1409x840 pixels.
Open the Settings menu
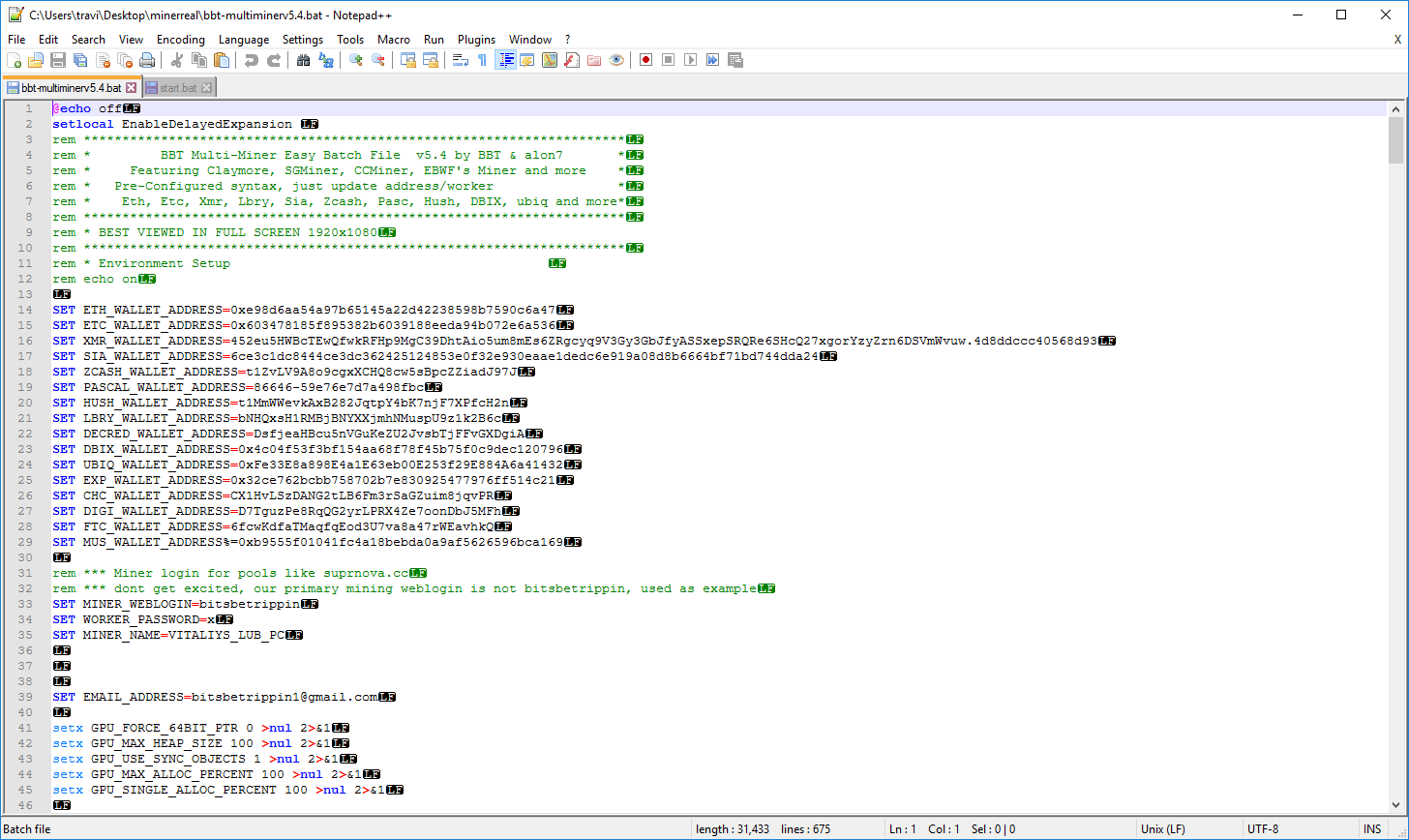[x=303, y=40]
